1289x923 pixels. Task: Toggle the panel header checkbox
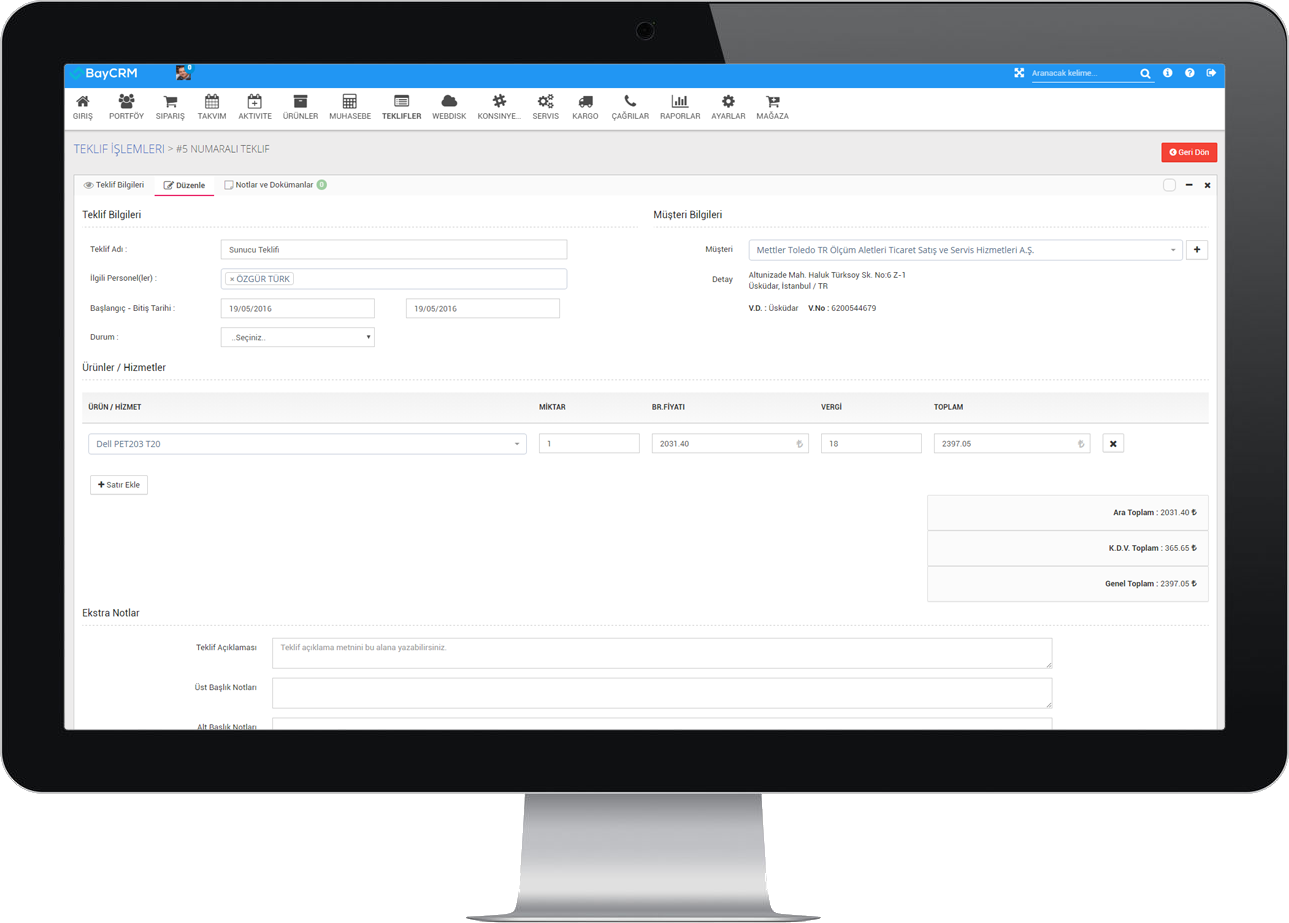click(x=1169, y=185)
